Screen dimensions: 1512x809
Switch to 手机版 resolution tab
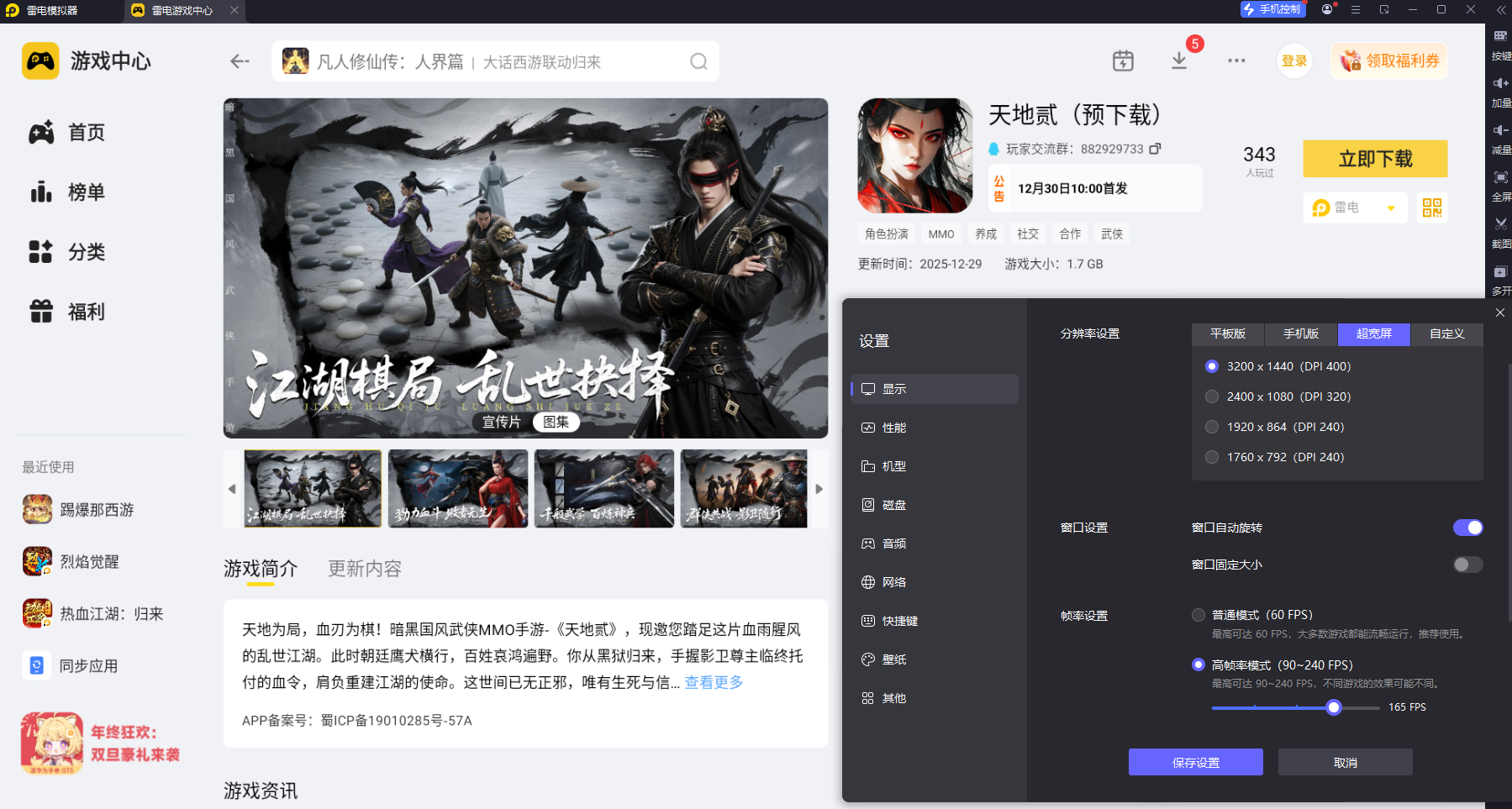[1301, 334]
